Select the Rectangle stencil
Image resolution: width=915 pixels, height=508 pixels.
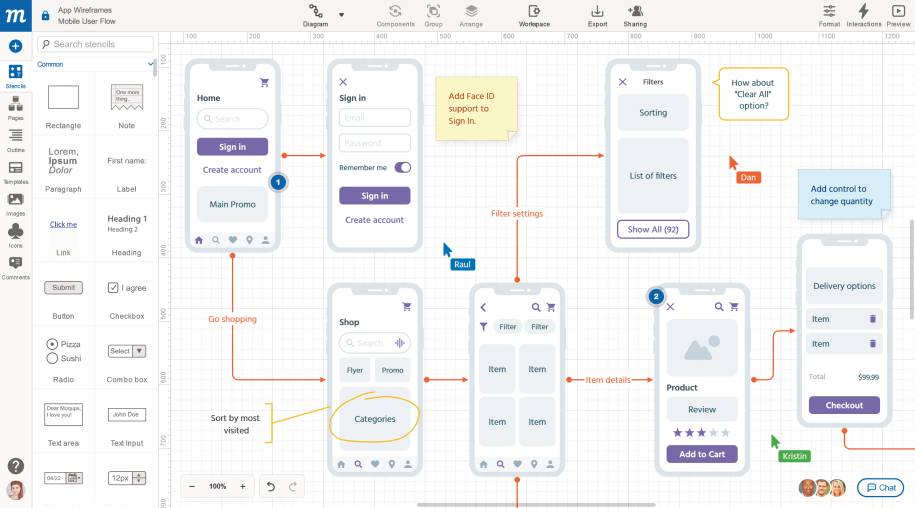click(63, 97)
